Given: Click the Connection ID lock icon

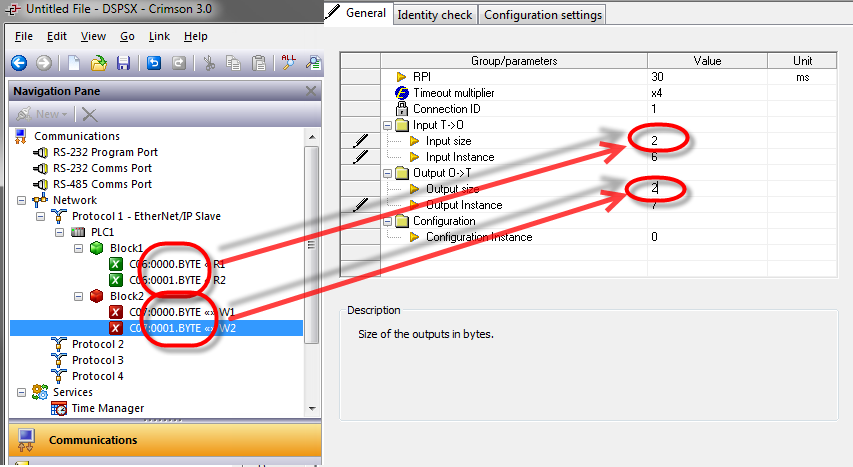Looking at the screenshot, I should click(401, 109).
